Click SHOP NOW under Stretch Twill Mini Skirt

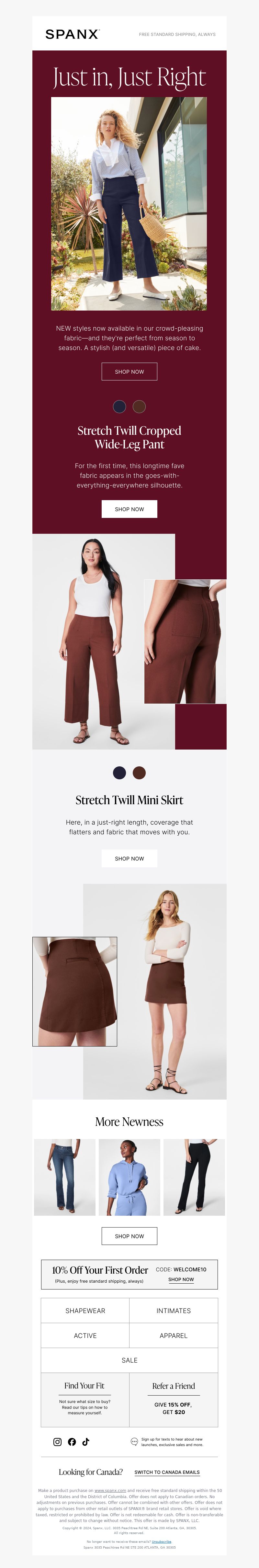click(129, 858)
